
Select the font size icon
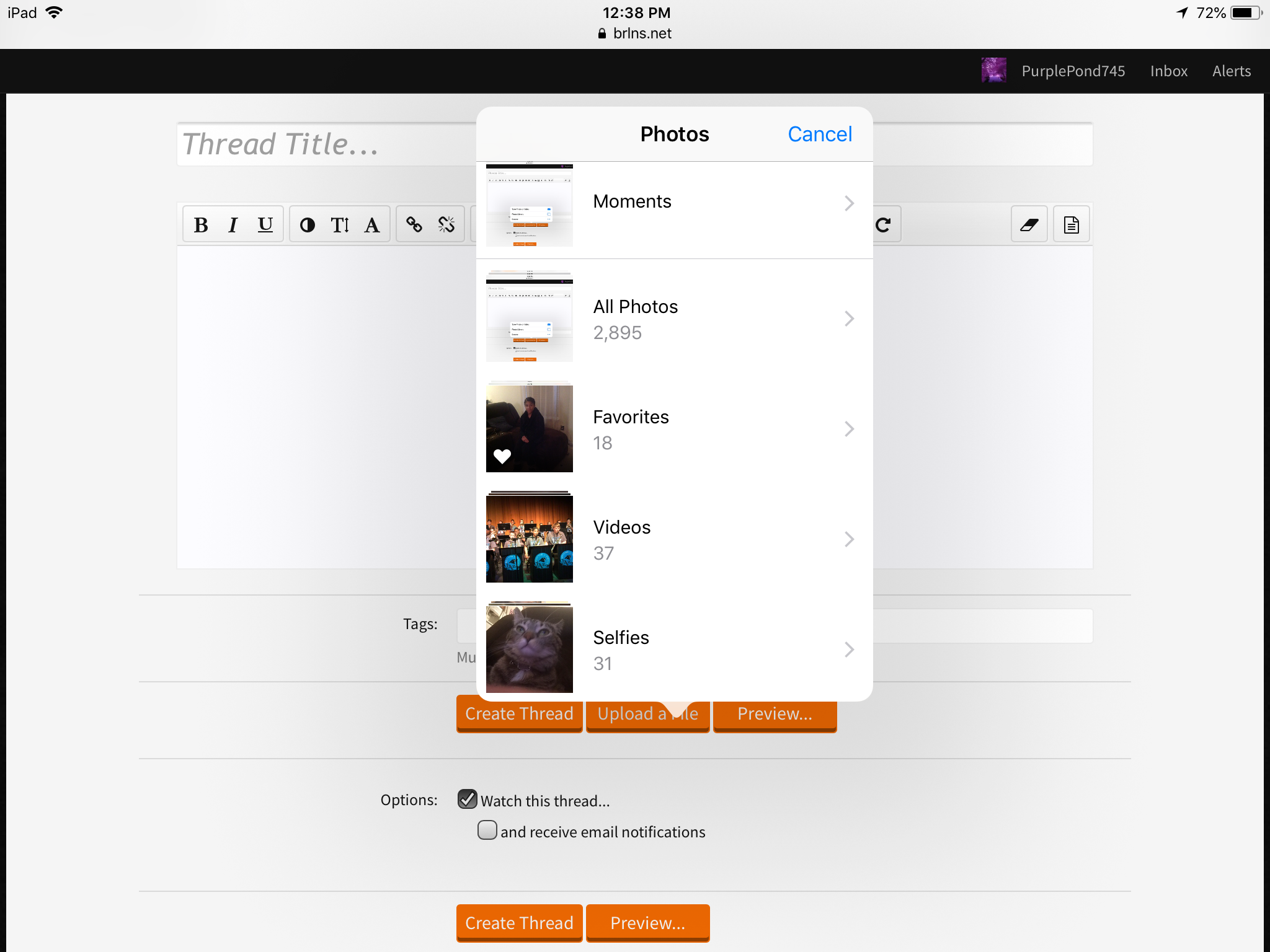340,224
